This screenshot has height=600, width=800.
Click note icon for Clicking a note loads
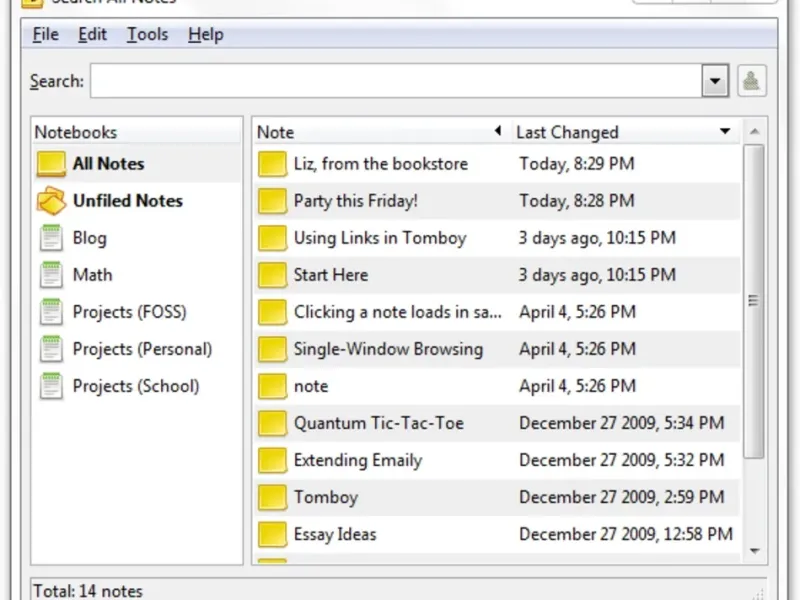(x=272, y=312)
